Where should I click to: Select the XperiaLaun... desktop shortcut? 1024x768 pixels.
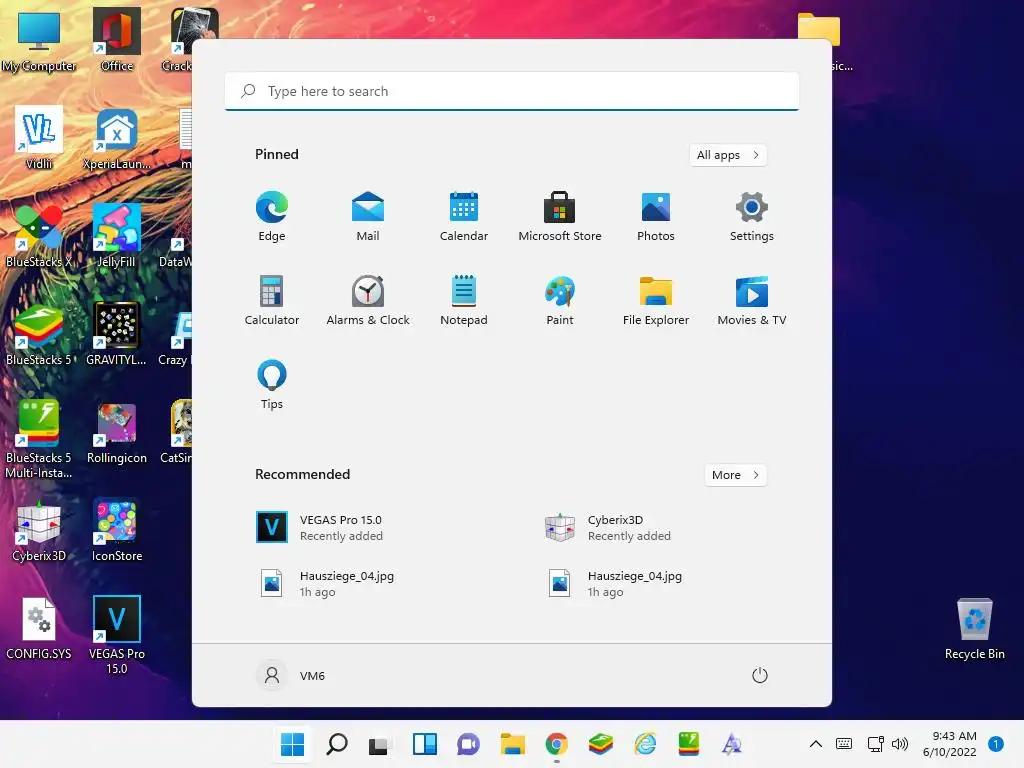pos(117,138)
